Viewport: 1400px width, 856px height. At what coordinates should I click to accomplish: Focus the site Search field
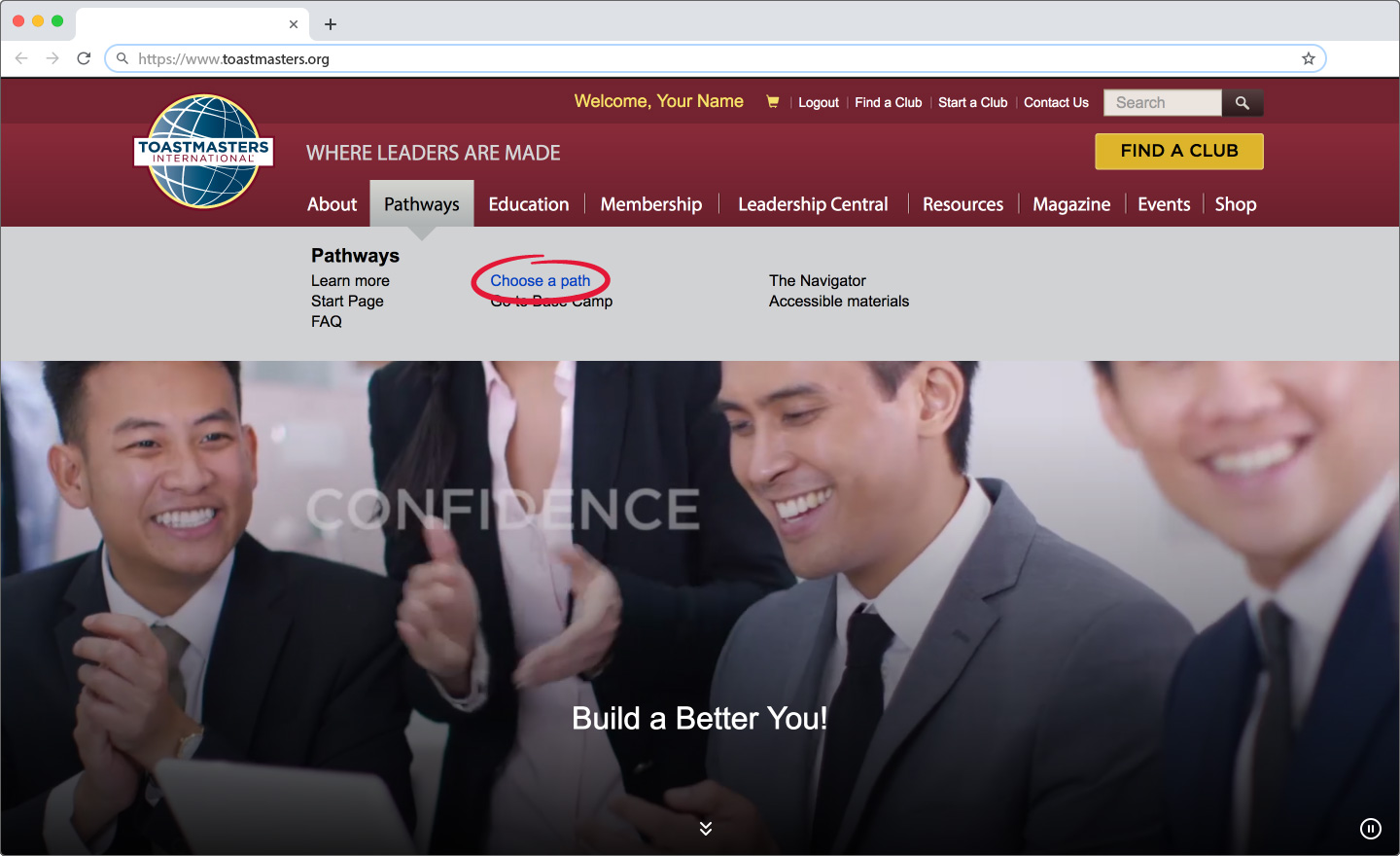tap(1163, 103)
